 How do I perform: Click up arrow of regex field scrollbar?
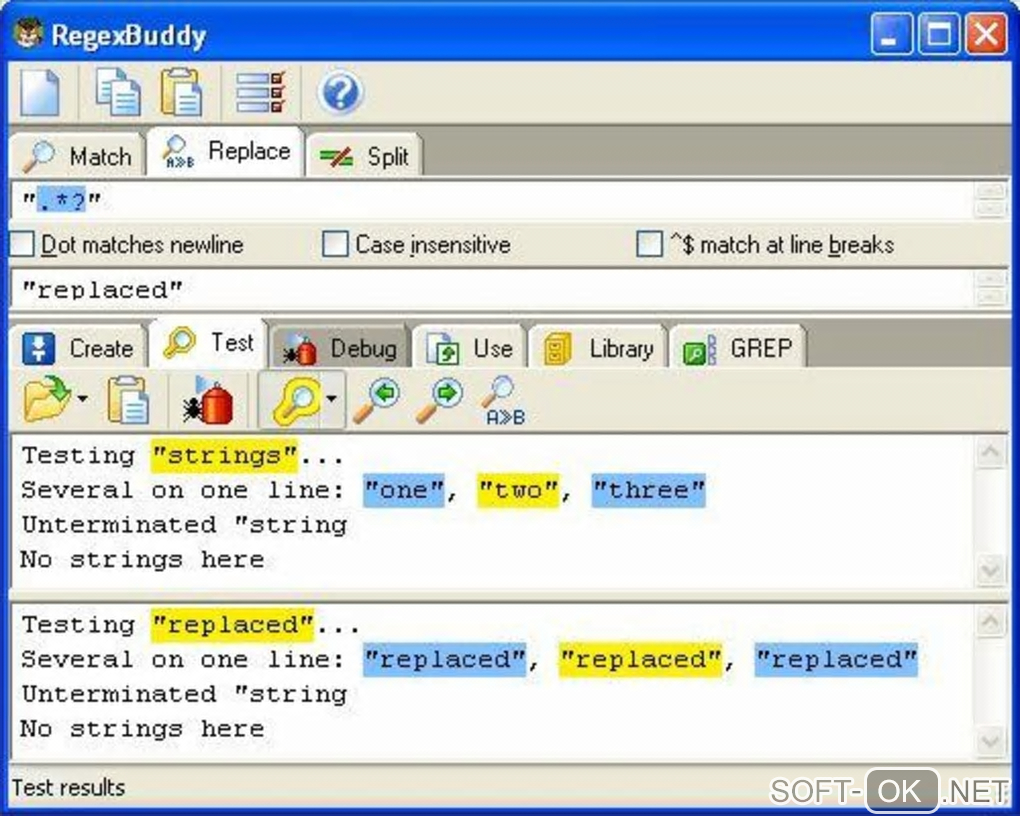tap(991, 191)
